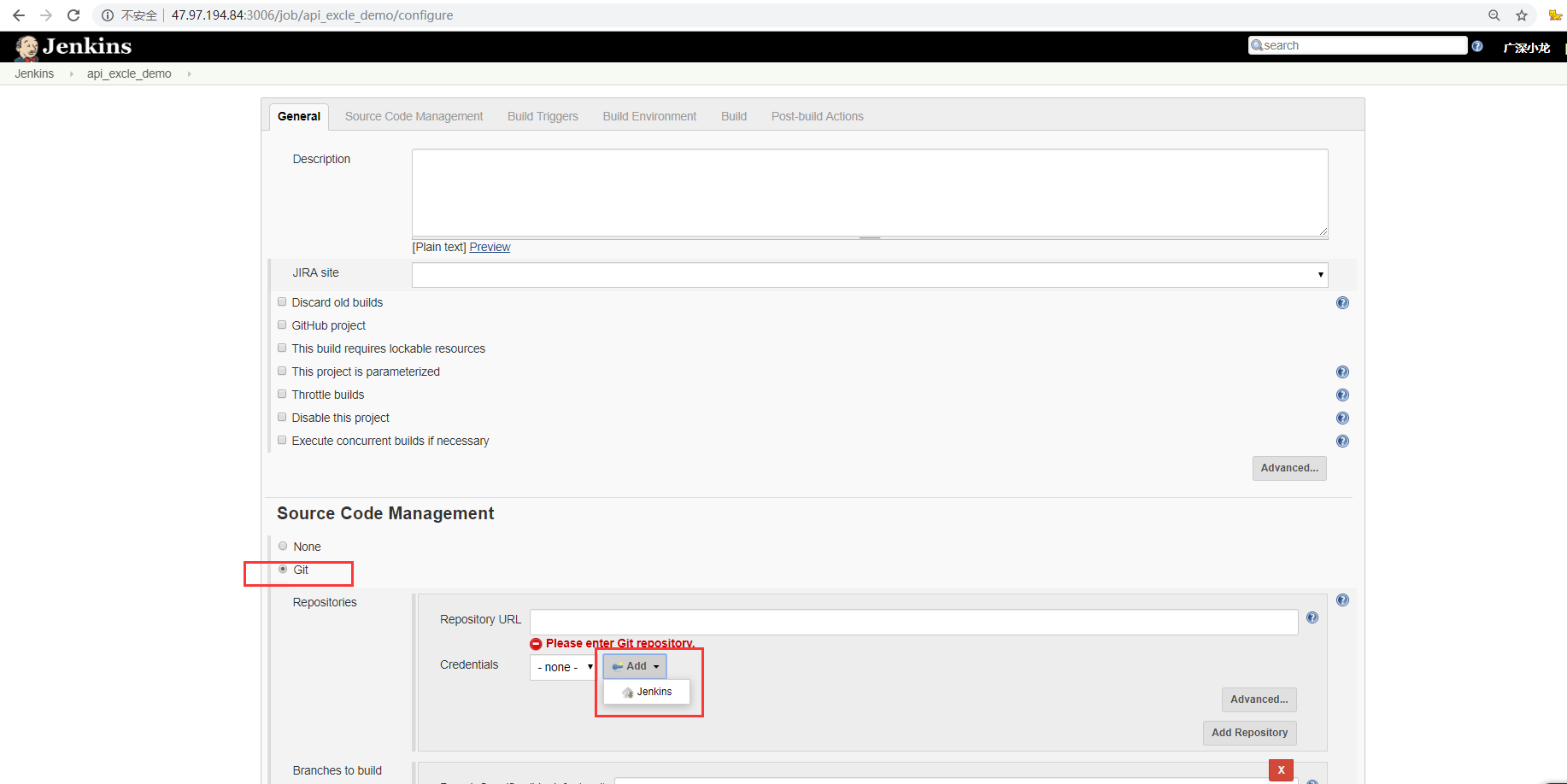Click the site security info icon
The width and height of the screenshot is (1567, 784).
108,15
